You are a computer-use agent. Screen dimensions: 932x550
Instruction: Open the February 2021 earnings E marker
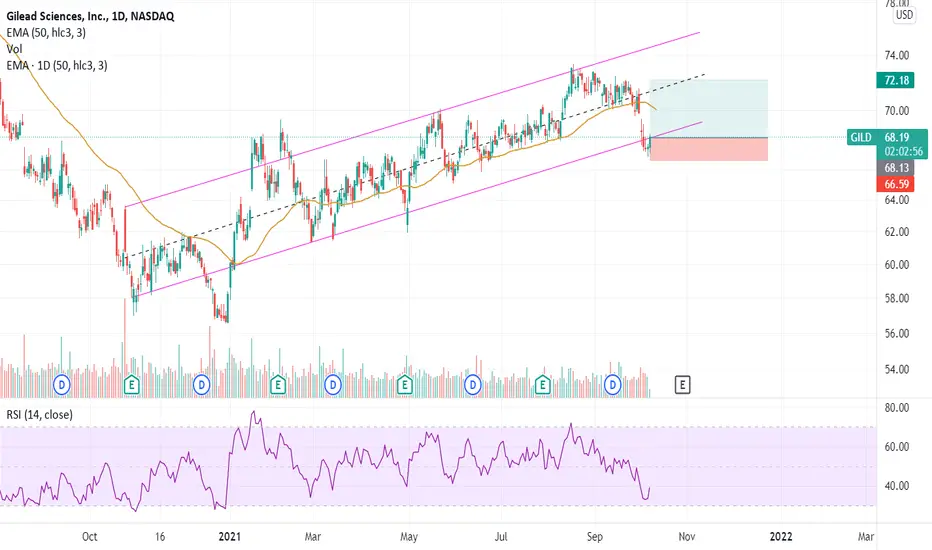pyautogui.click(x=278, y=385)
